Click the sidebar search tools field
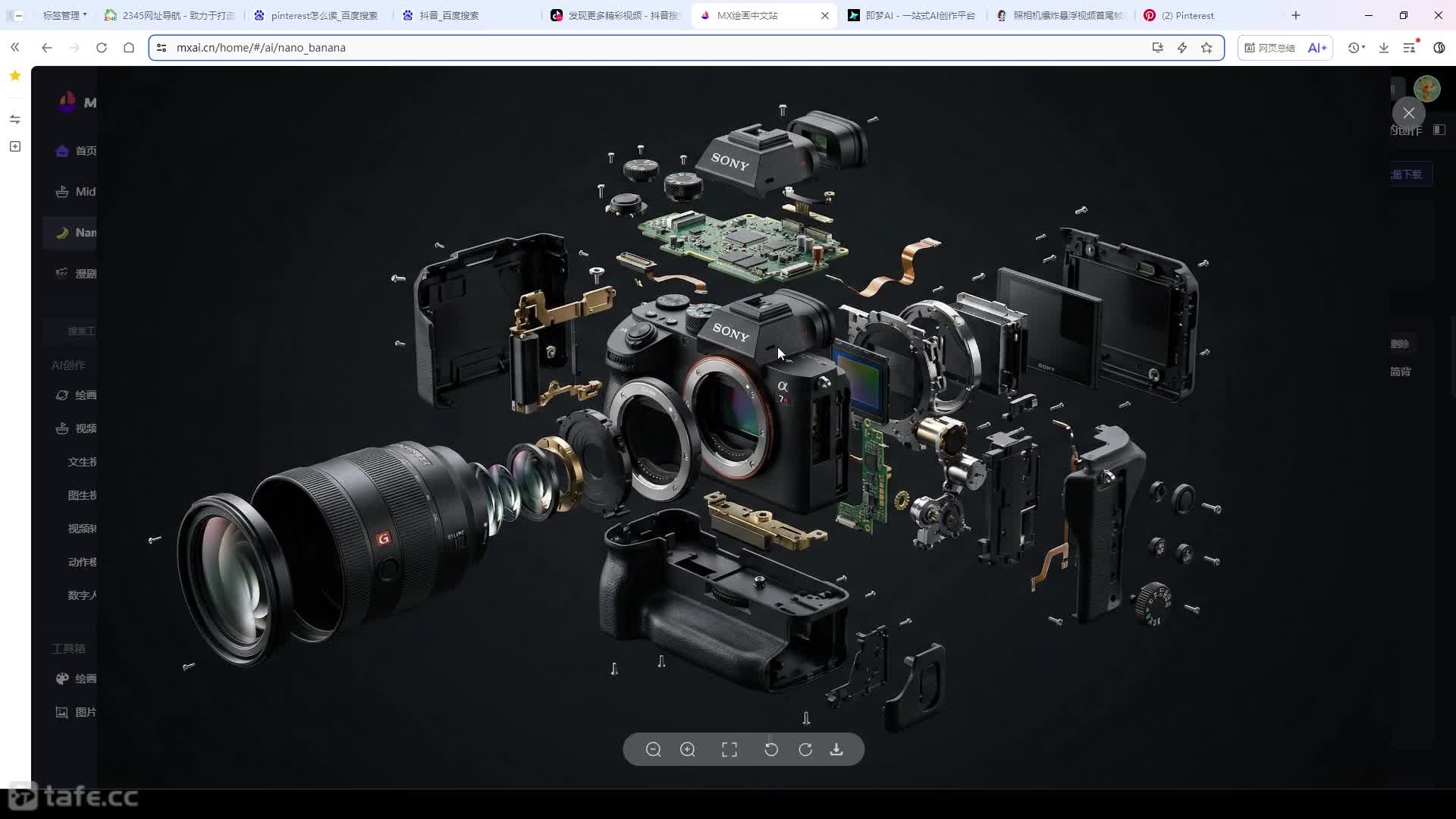The width and height of the screenshot is (1456, 819). (71, 331)
